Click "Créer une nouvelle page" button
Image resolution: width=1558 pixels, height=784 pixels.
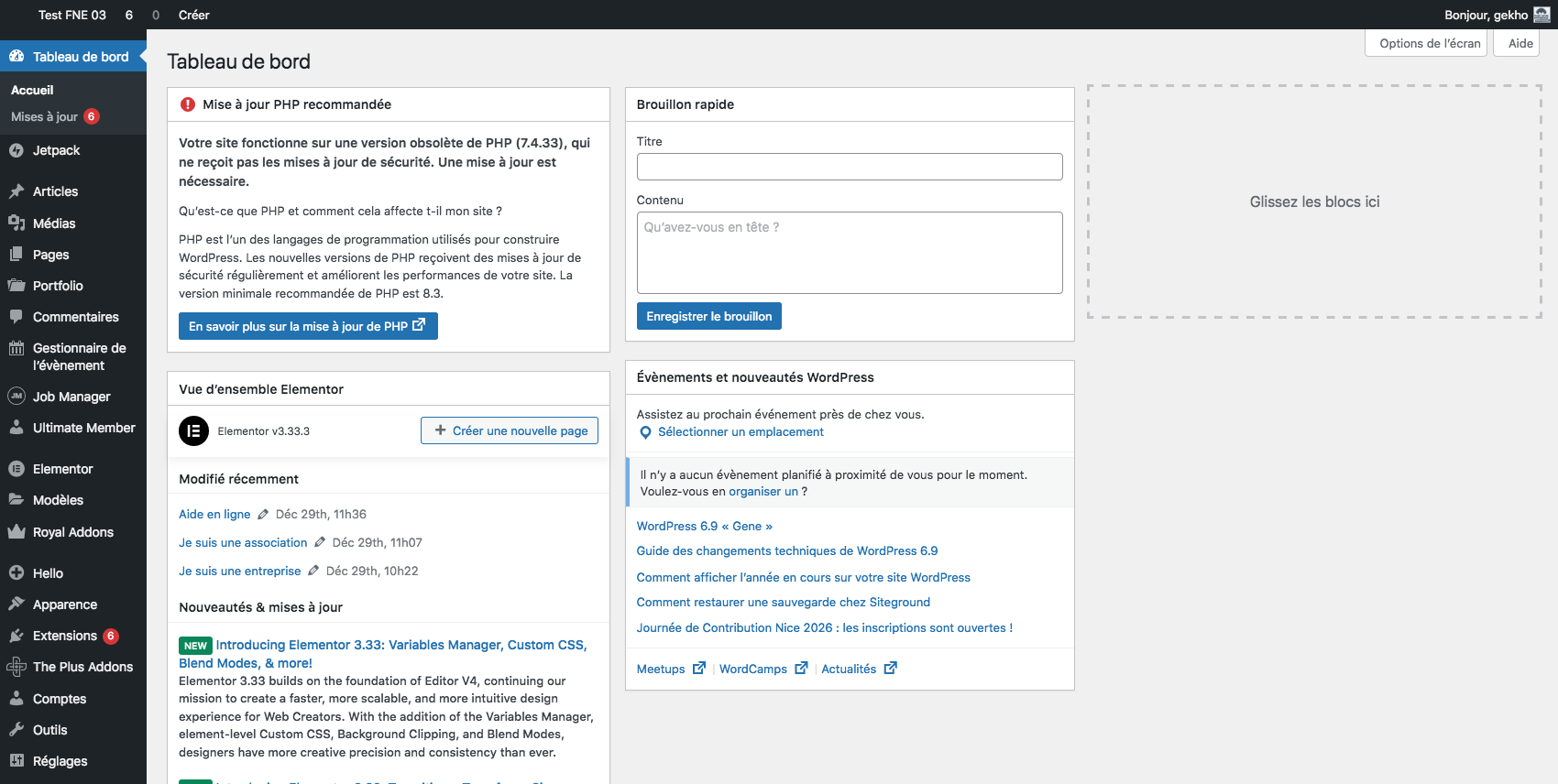point(510,430)
